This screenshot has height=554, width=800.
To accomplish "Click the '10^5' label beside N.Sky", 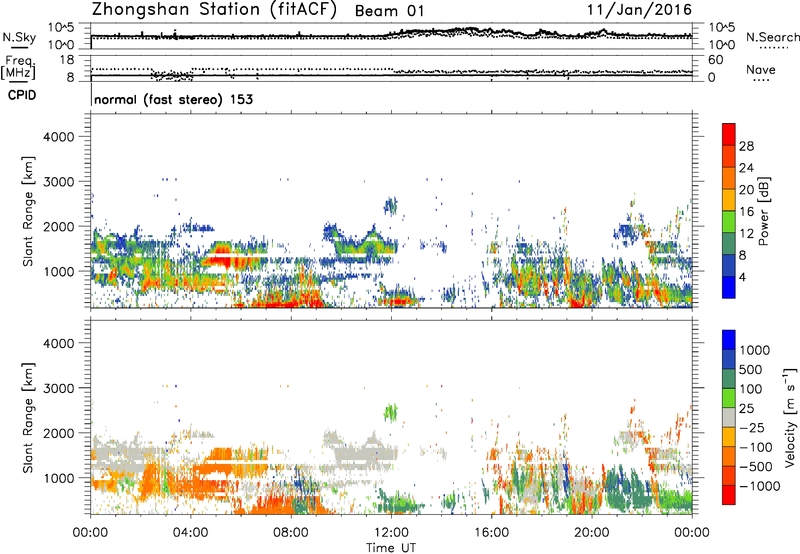I will click(x=61, y=28).
